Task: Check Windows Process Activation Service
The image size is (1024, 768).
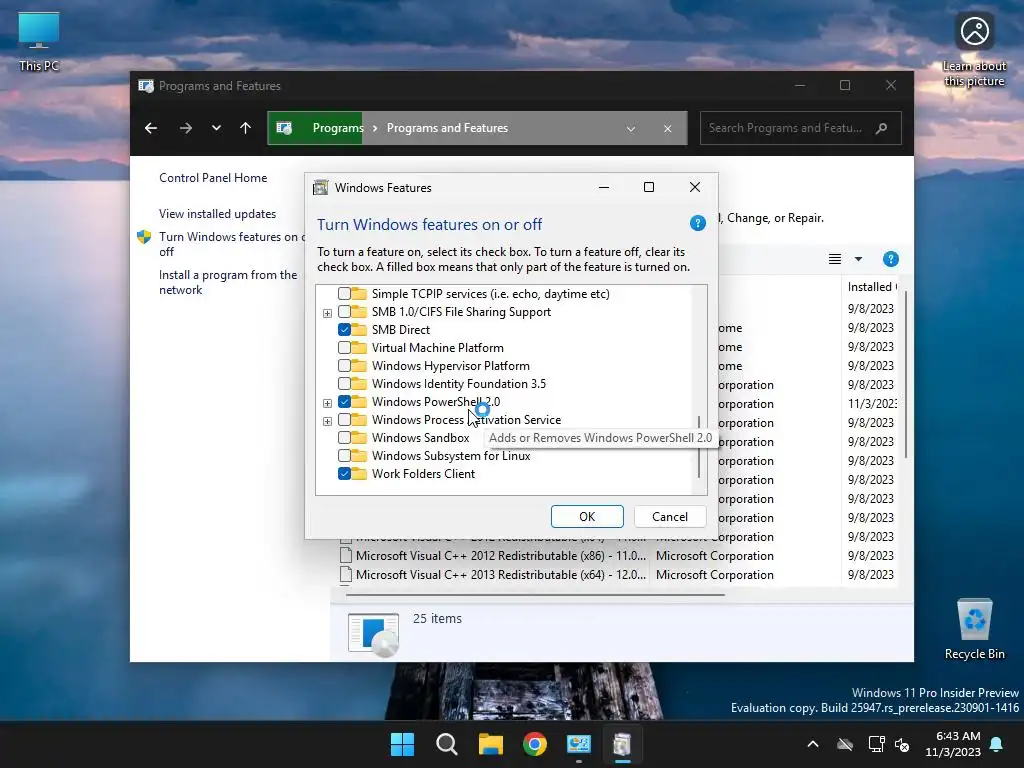Action: [x=344, y=419]
